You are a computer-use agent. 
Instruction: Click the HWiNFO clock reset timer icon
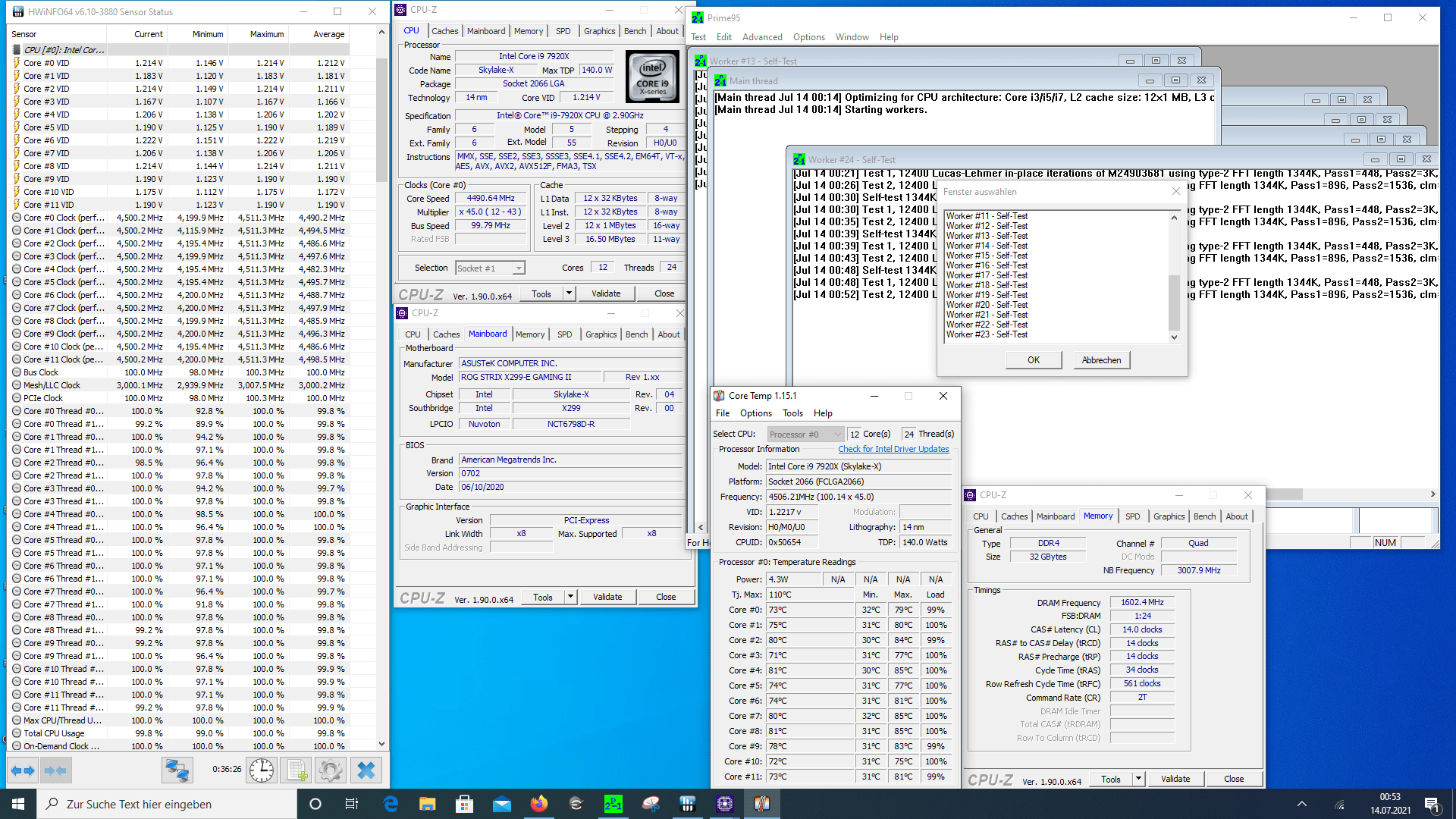click(x=262, y=770)
